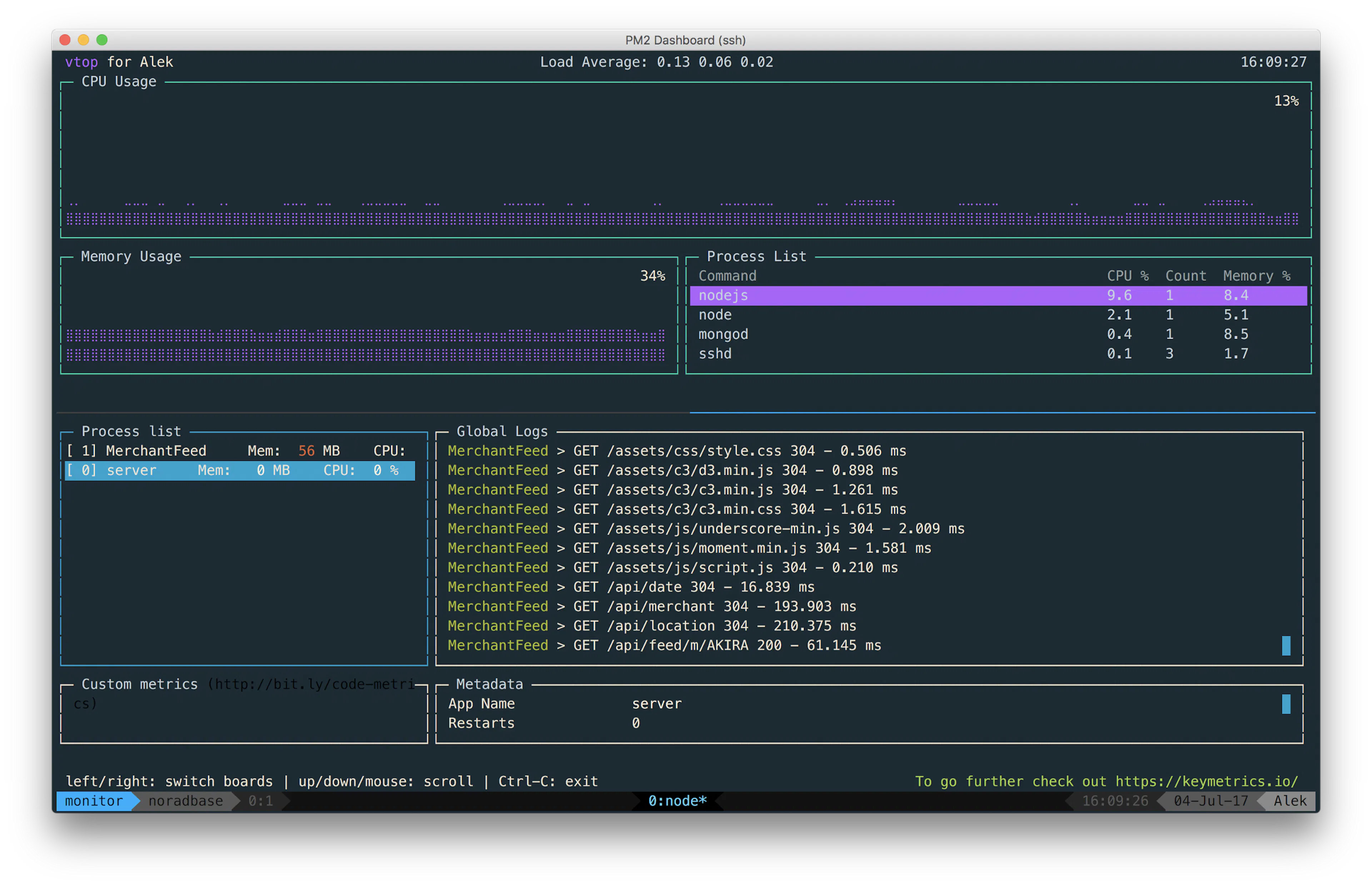Switch to the monitor tmux session tab
Viewport: 1372px width, 887px height.
(94, 801)
